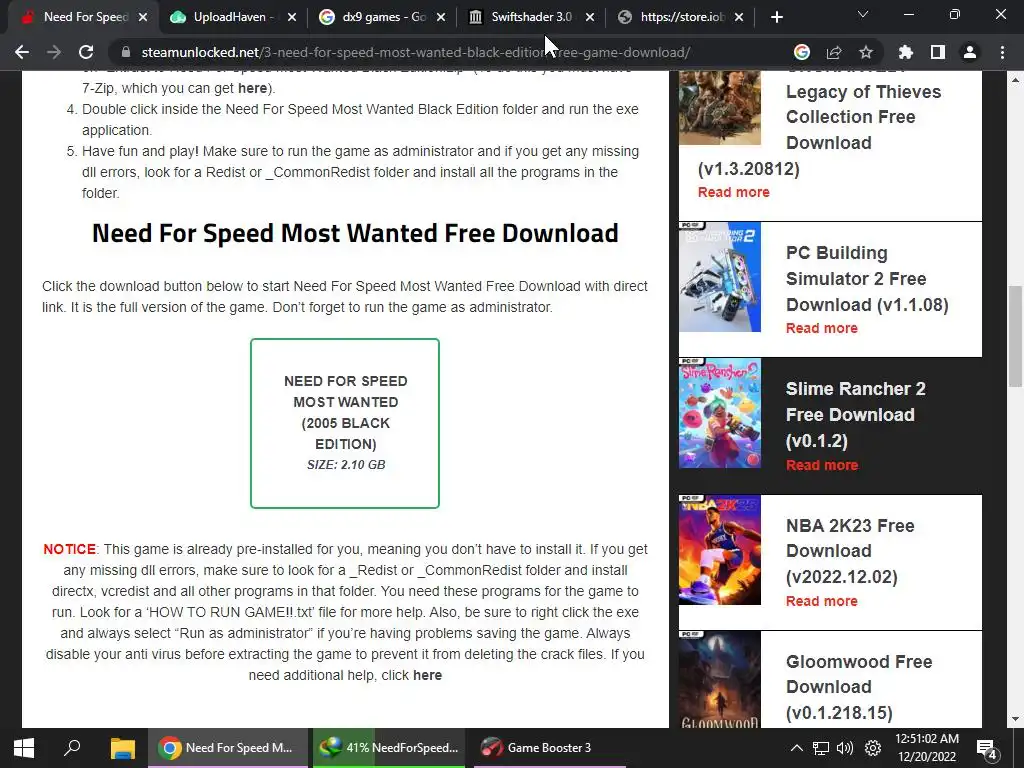Open volume control tray icon
Screen dimensions: 1024x768
[844, 748]
